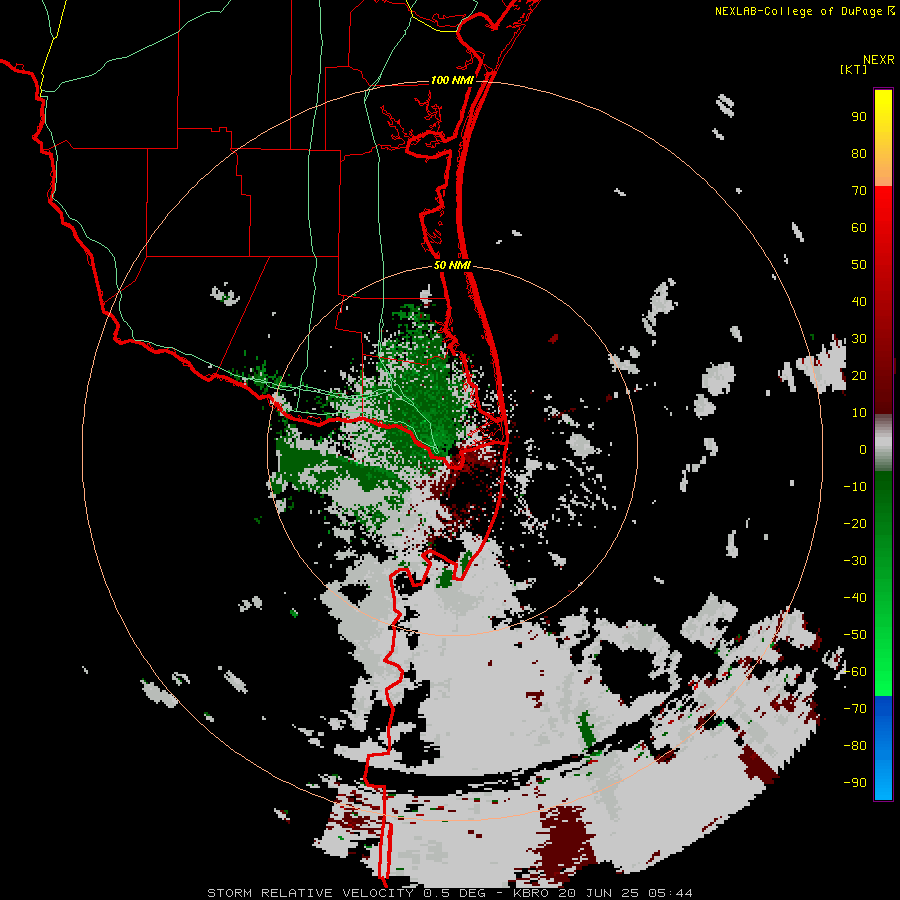Select the -80 scale label

click(x=855, y=746)
